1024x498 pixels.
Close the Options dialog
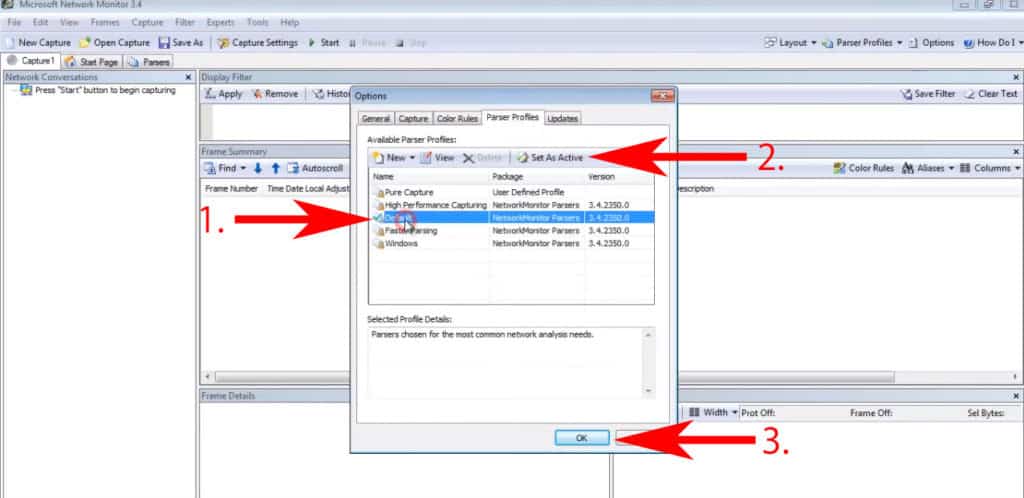pos(662,96)
